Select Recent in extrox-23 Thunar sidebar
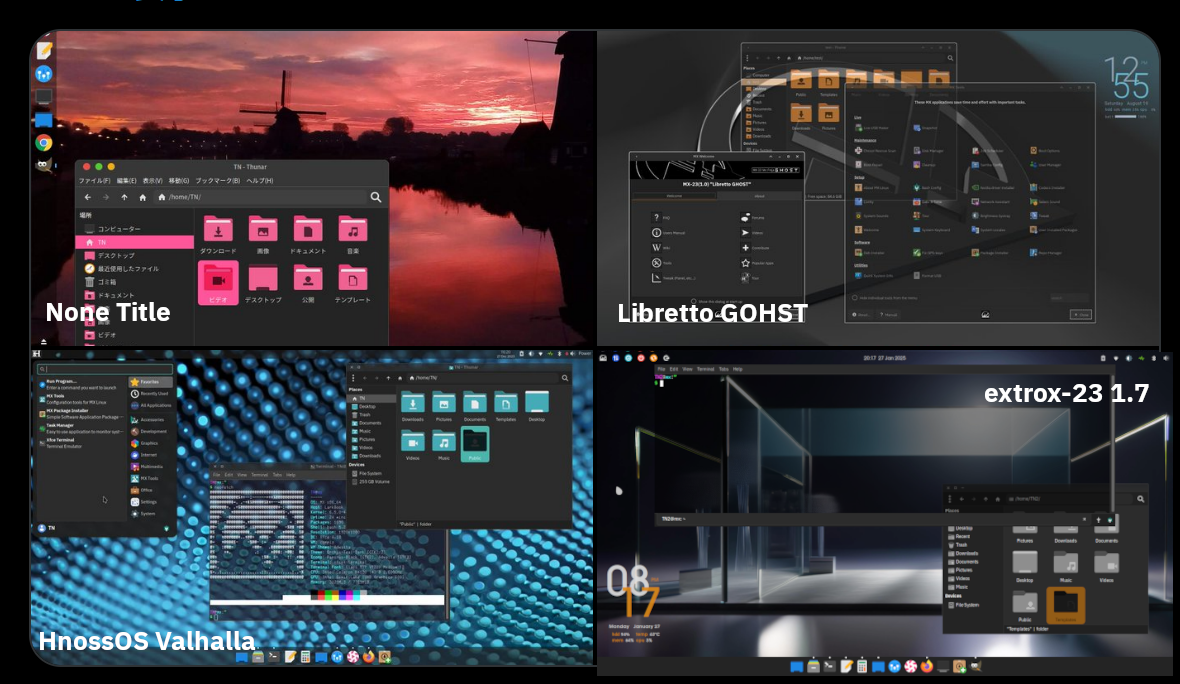 coord(961,537)
